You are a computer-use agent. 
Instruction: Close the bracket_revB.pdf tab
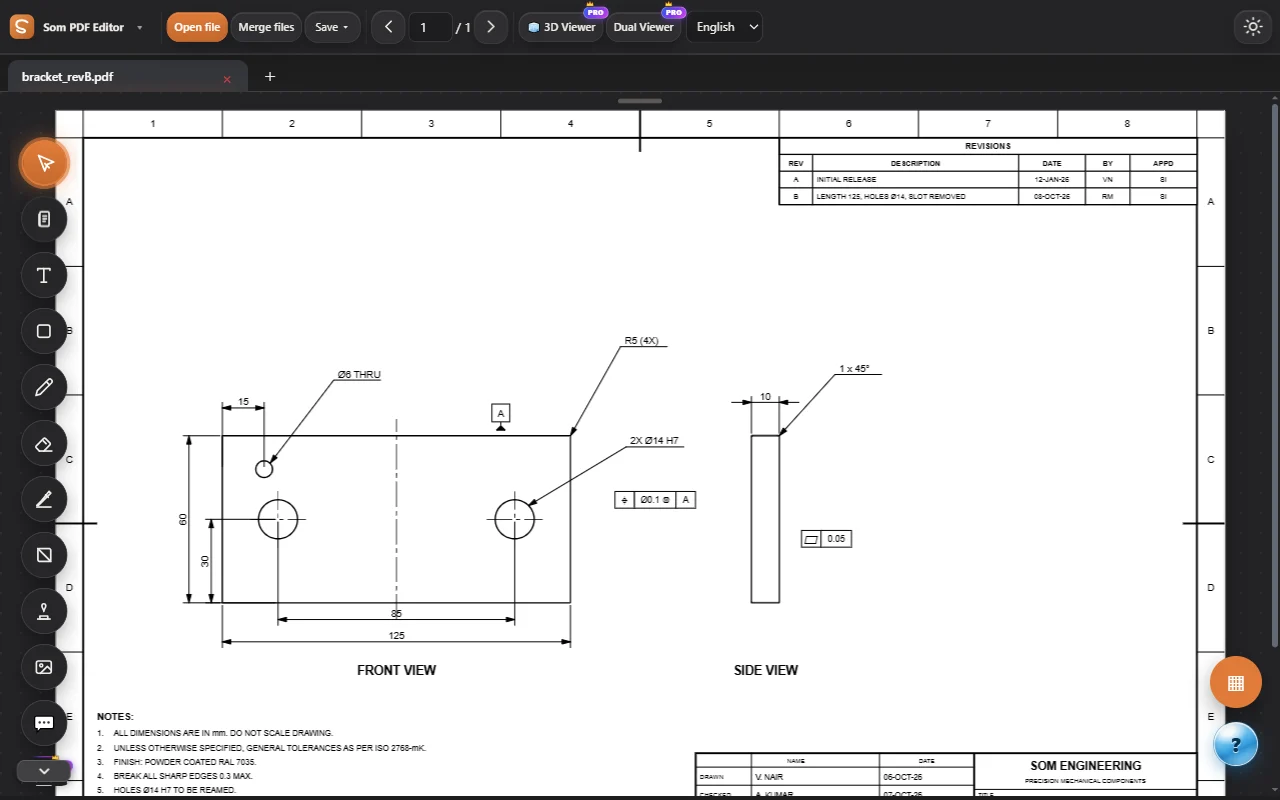coord(227,78)
